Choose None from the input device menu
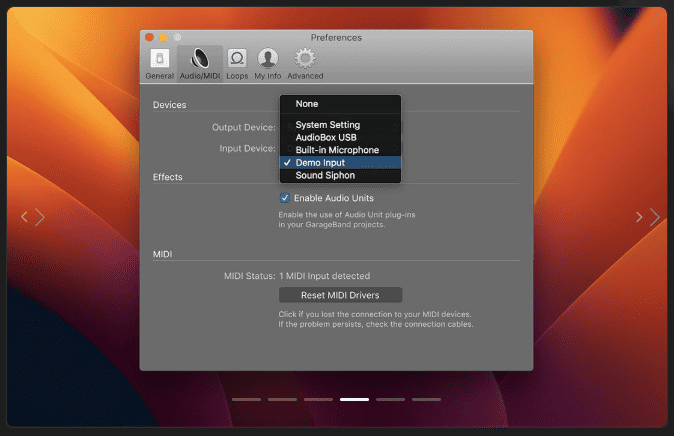This screenshot has height=436, width=674. coord(340,104)
